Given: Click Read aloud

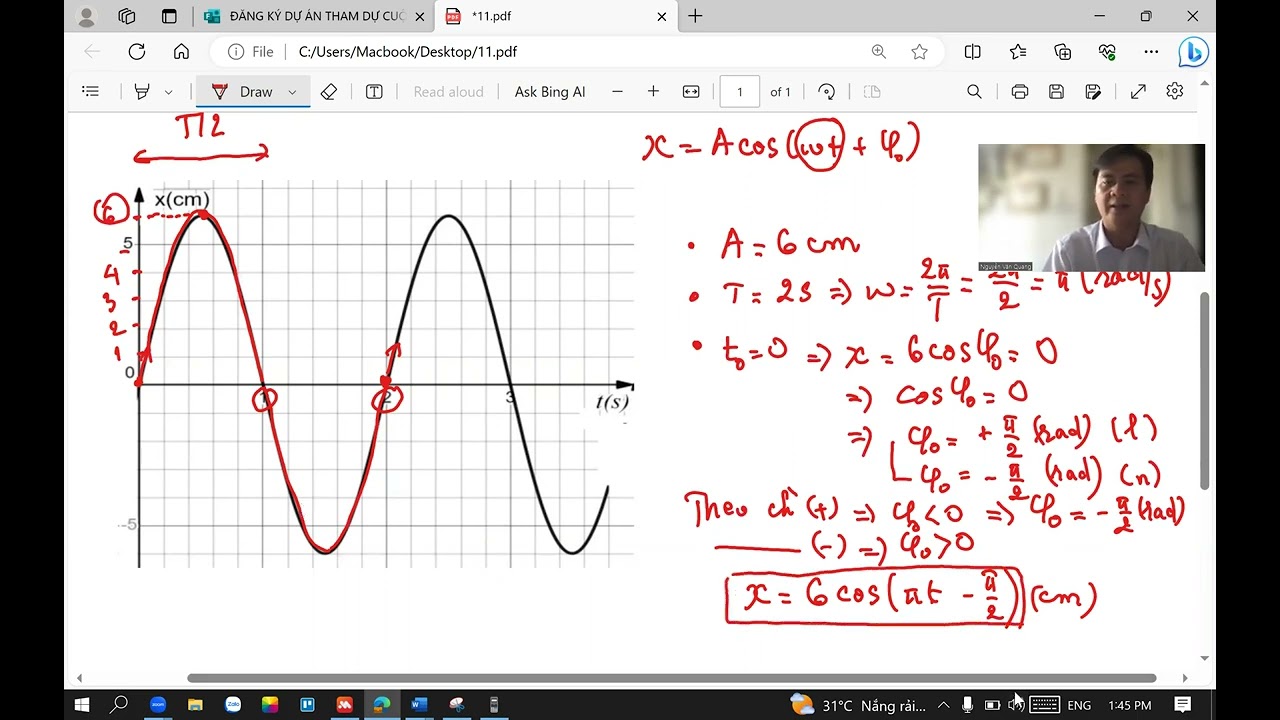Looking at the screenshot, I should pyautogui.click(x=448, y=92).
